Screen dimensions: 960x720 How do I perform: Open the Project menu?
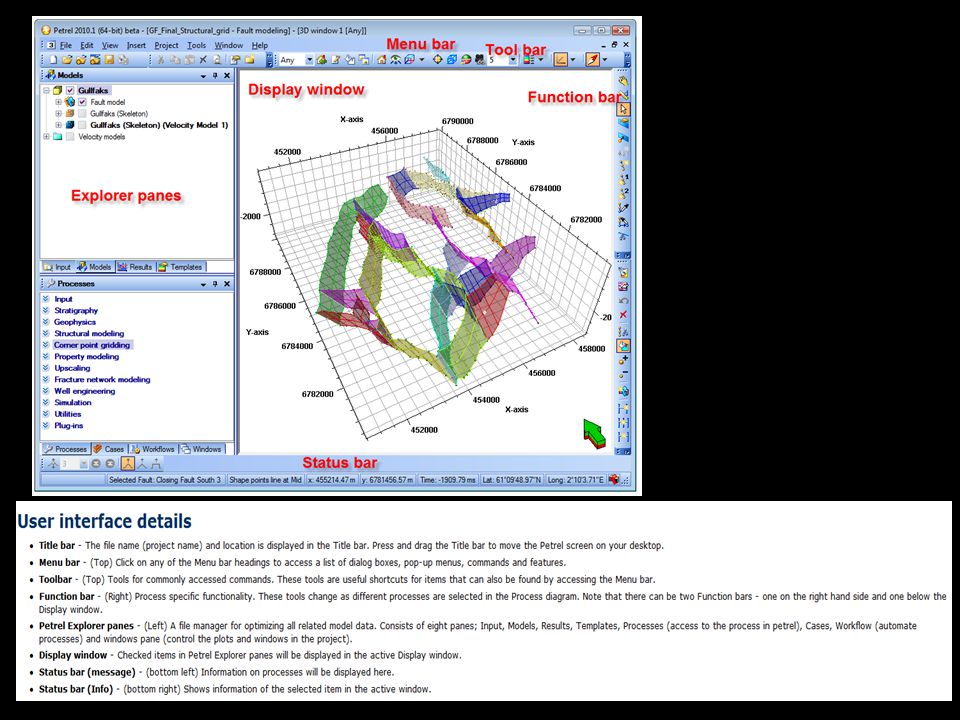[x=166, y=45]
